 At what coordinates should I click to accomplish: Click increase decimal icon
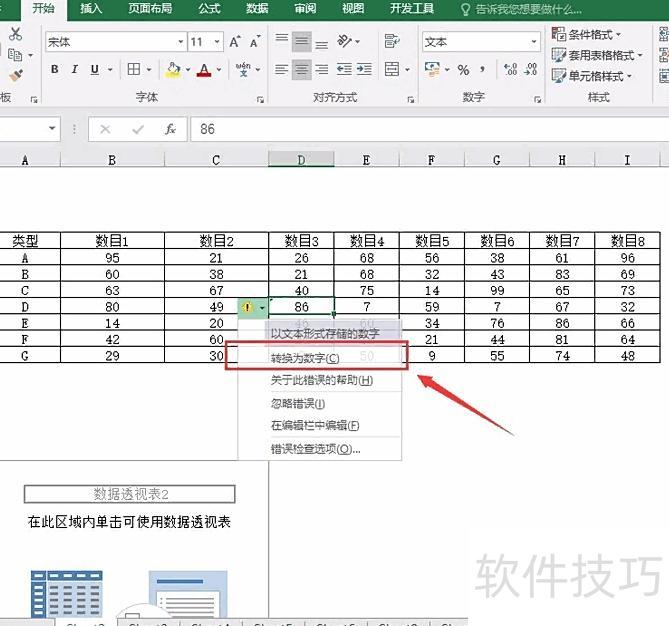click(510, 69)
